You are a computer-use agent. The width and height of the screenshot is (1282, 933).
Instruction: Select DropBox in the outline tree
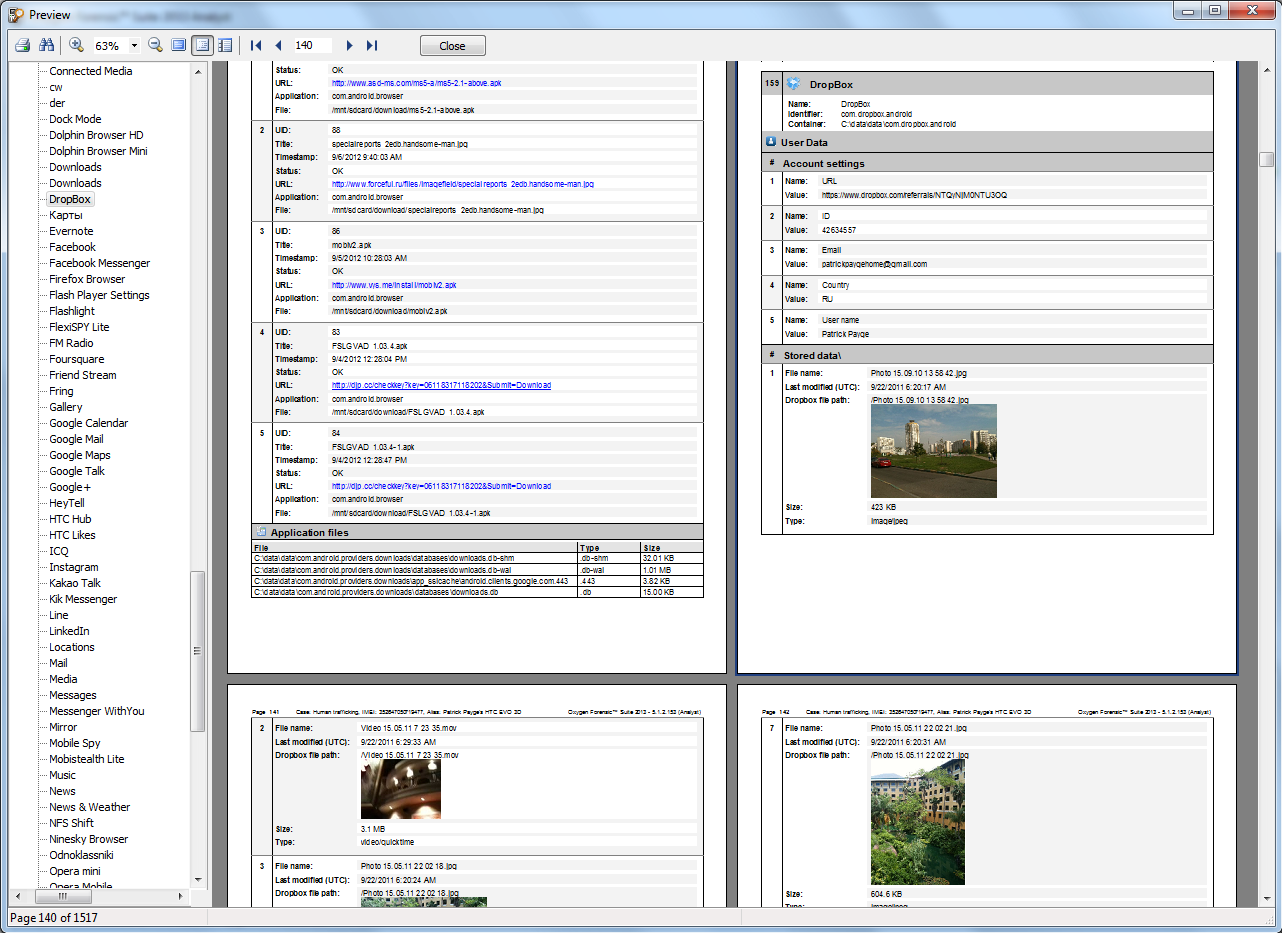point(70,199)
